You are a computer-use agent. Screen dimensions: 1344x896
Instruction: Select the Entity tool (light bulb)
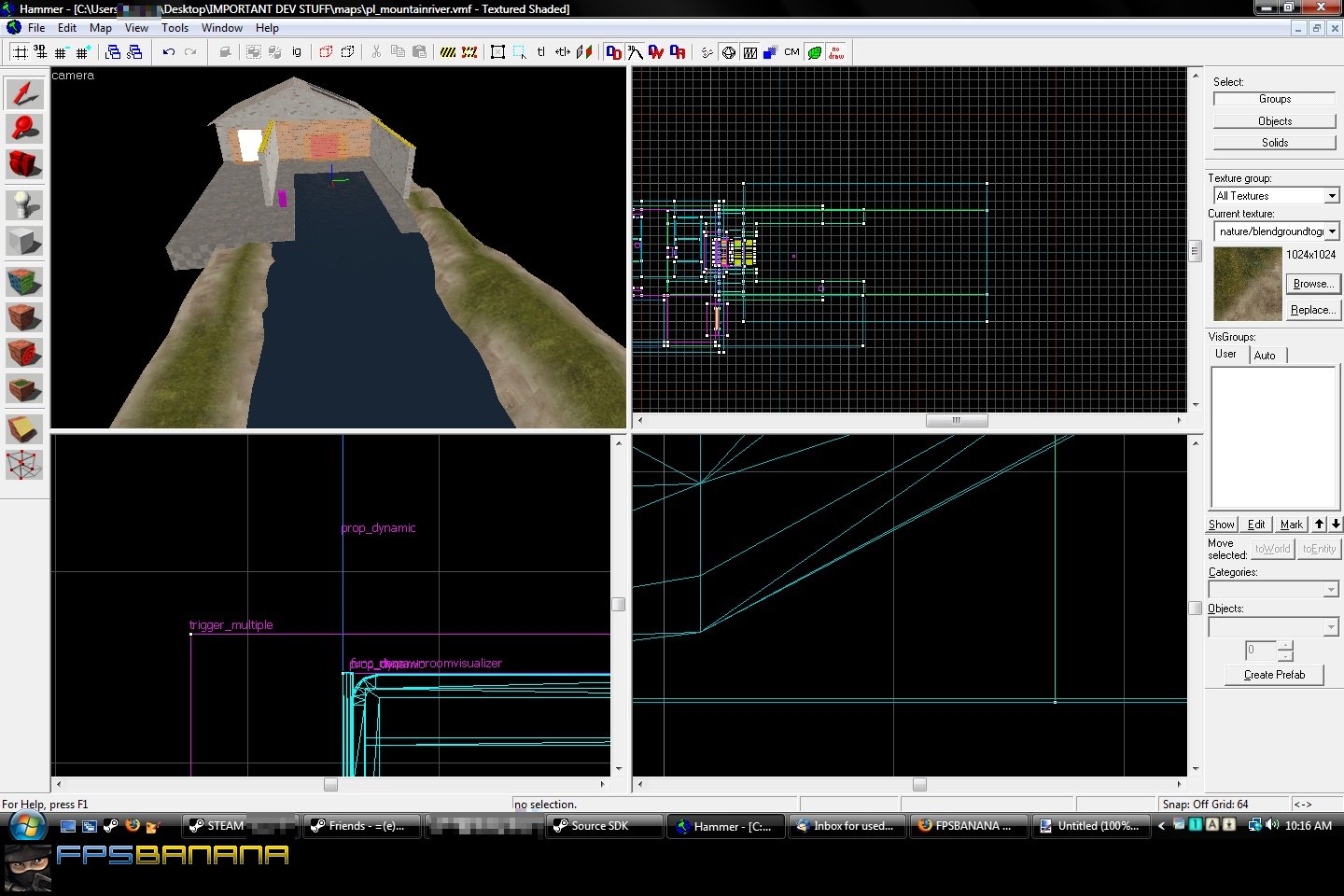click(x=25, y=204)
